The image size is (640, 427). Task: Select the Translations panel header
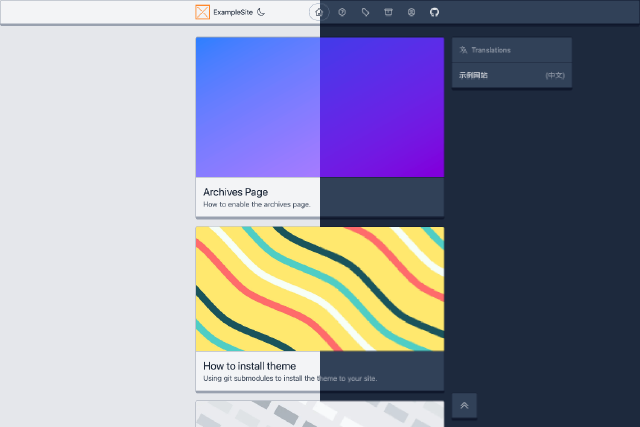click(512, 50)
